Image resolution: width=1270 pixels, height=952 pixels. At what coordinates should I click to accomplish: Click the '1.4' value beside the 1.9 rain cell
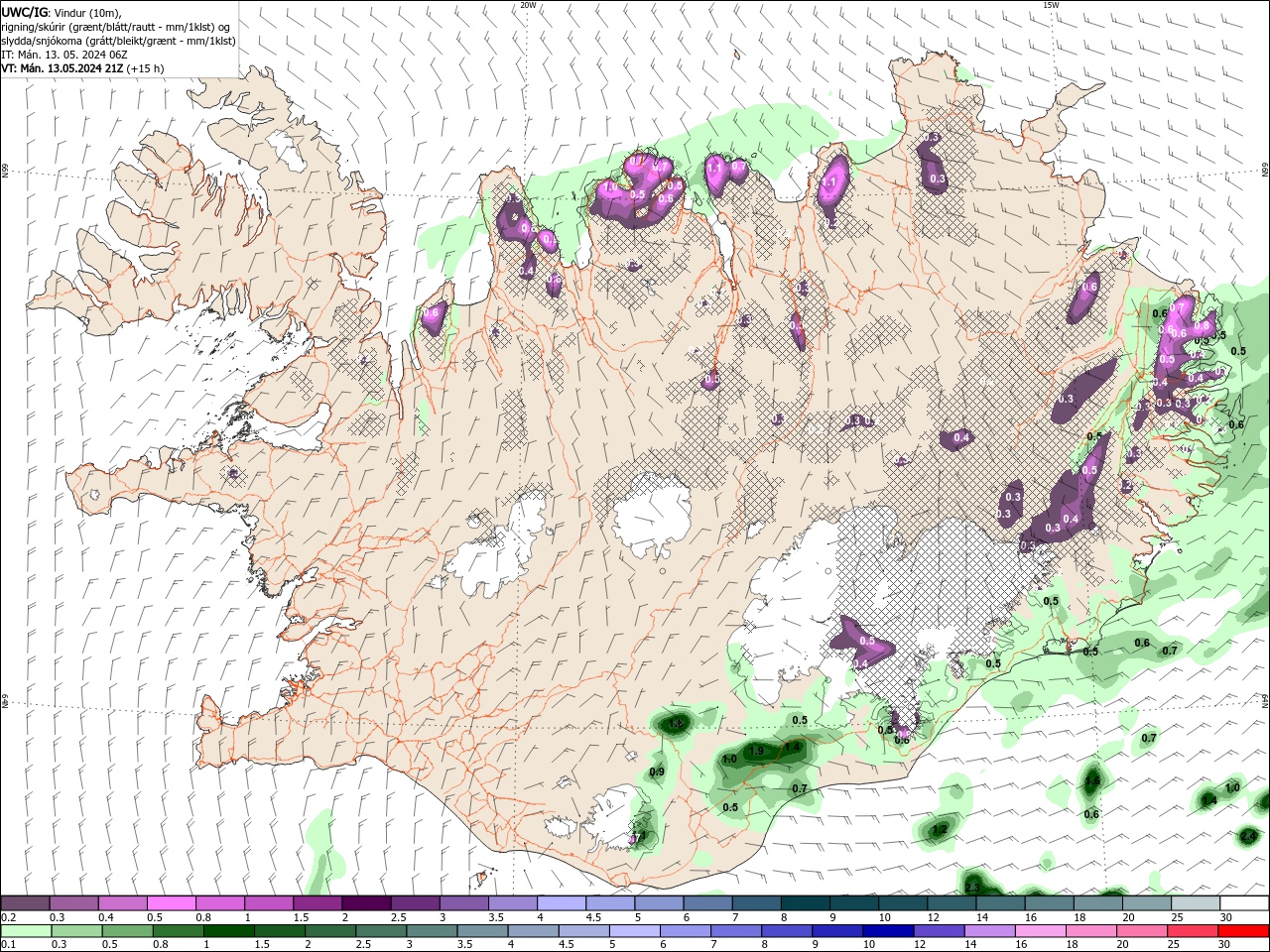pos(792,747)
